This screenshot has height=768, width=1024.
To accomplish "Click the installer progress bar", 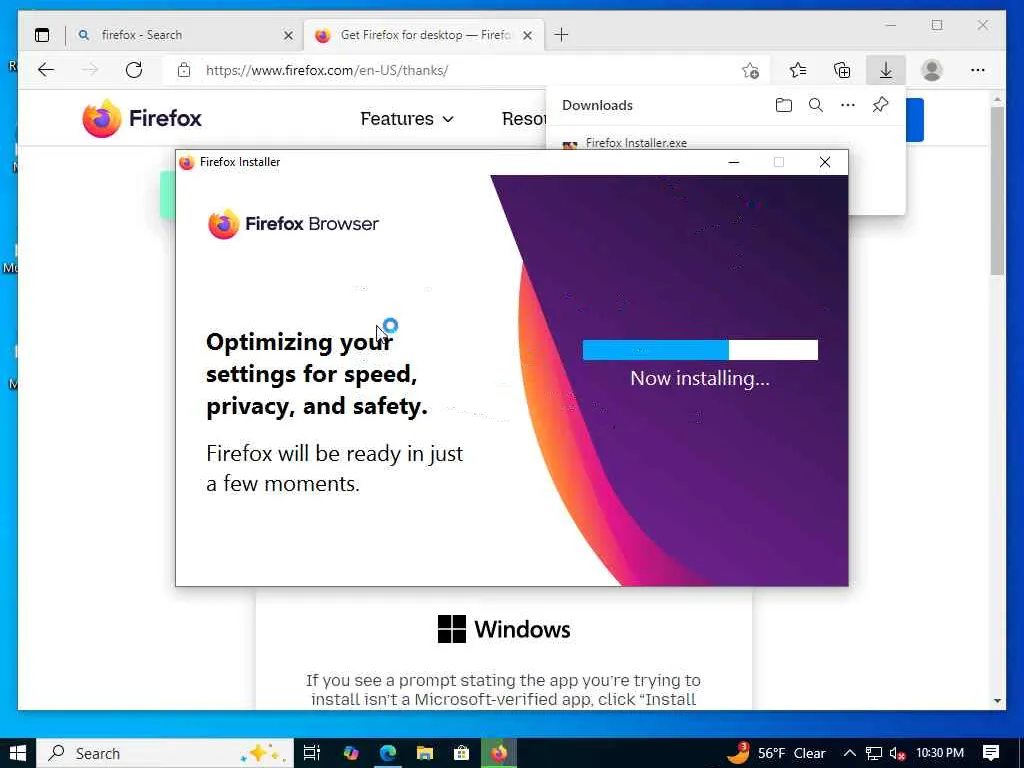I will click(x=700, y=350).
